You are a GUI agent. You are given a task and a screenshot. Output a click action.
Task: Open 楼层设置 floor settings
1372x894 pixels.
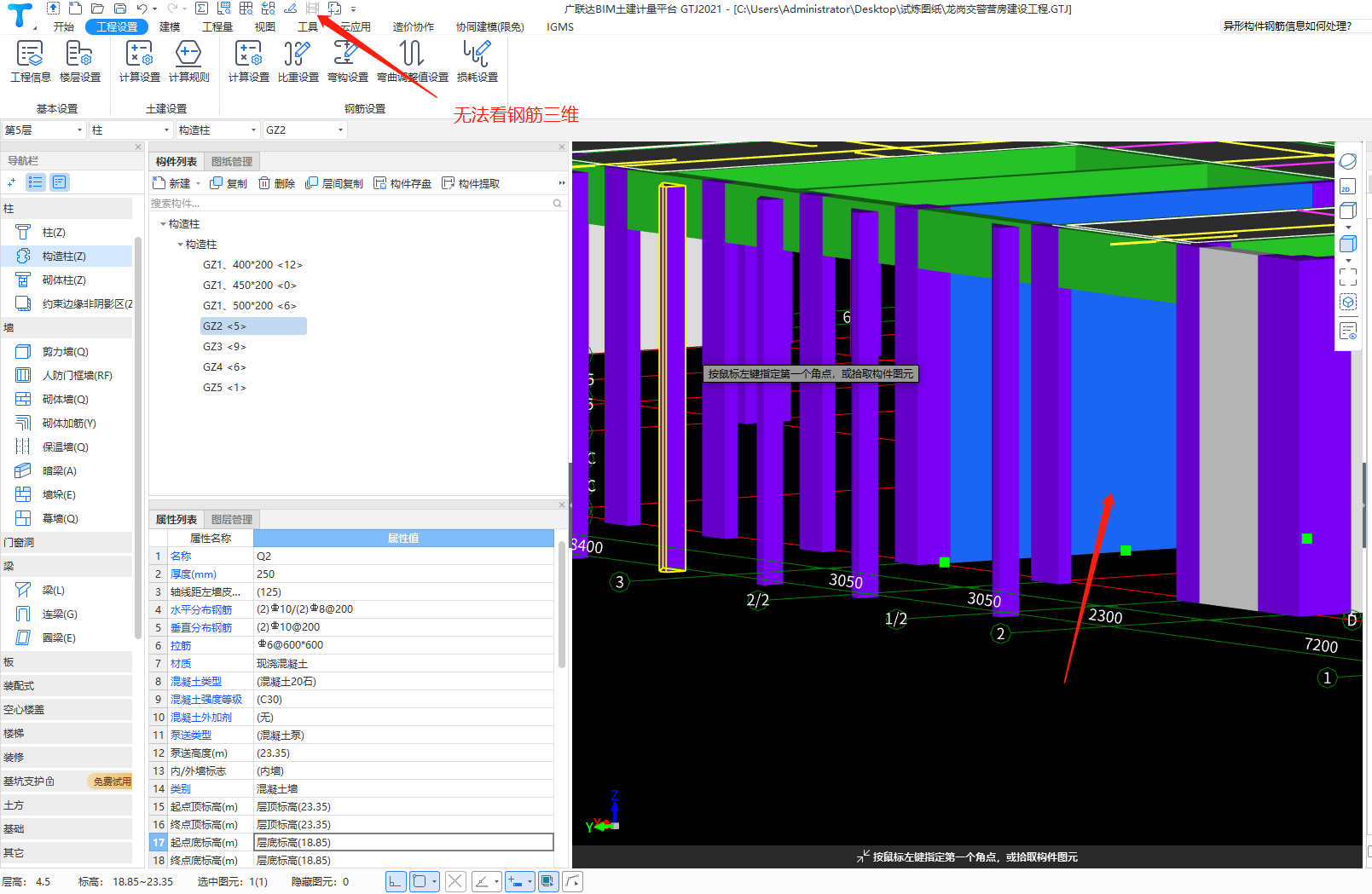pos(79,61)
